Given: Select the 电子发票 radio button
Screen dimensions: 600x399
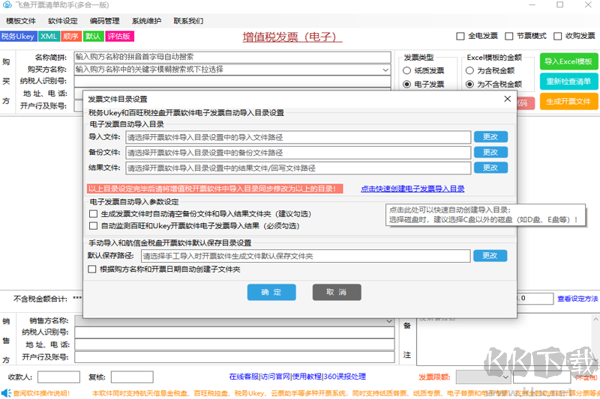Looking at the screenshot, I should 407,84.
